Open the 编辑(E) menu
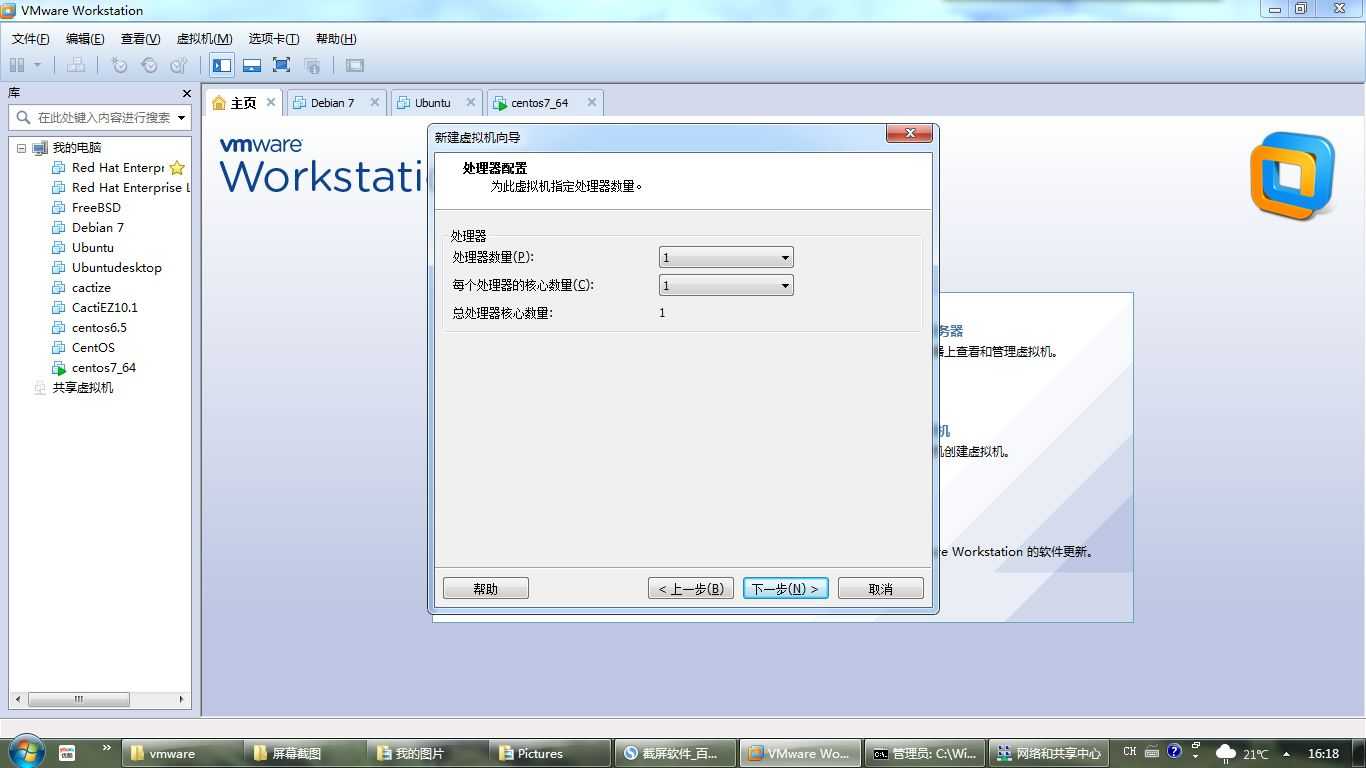 pyautogui.click(x=85, y=39)
